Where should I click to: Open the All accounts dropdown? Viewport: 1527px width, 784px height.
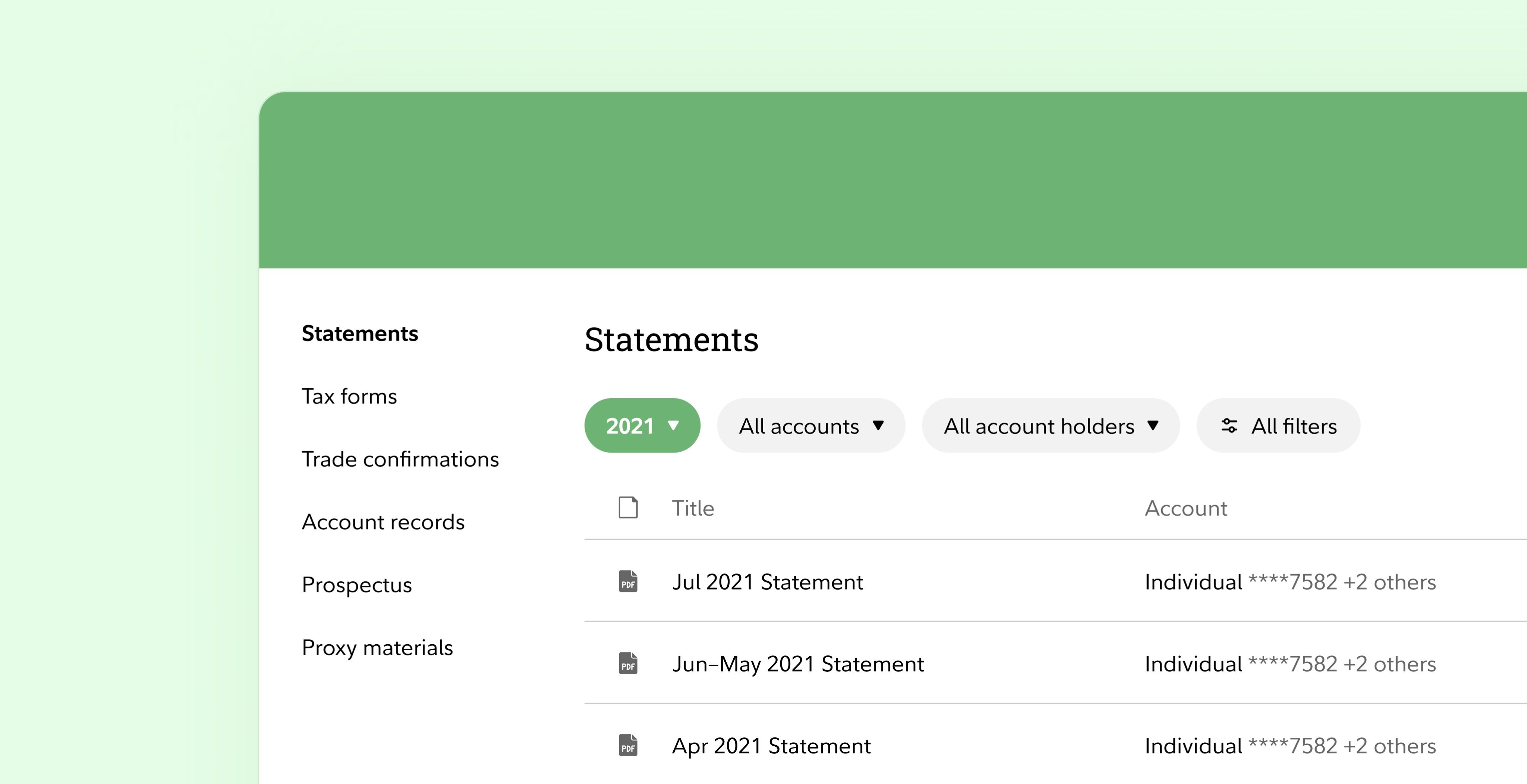click(x=811, y=426)
